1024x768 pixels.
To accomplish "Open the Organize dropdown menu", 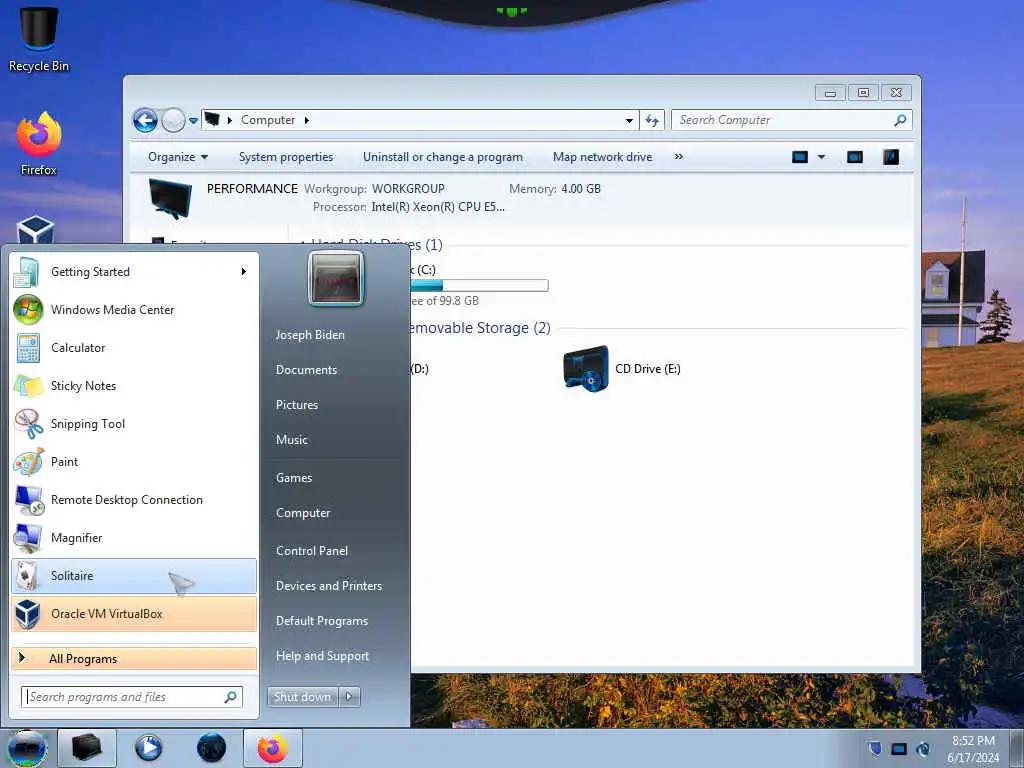I will click(x=178, y=157).
